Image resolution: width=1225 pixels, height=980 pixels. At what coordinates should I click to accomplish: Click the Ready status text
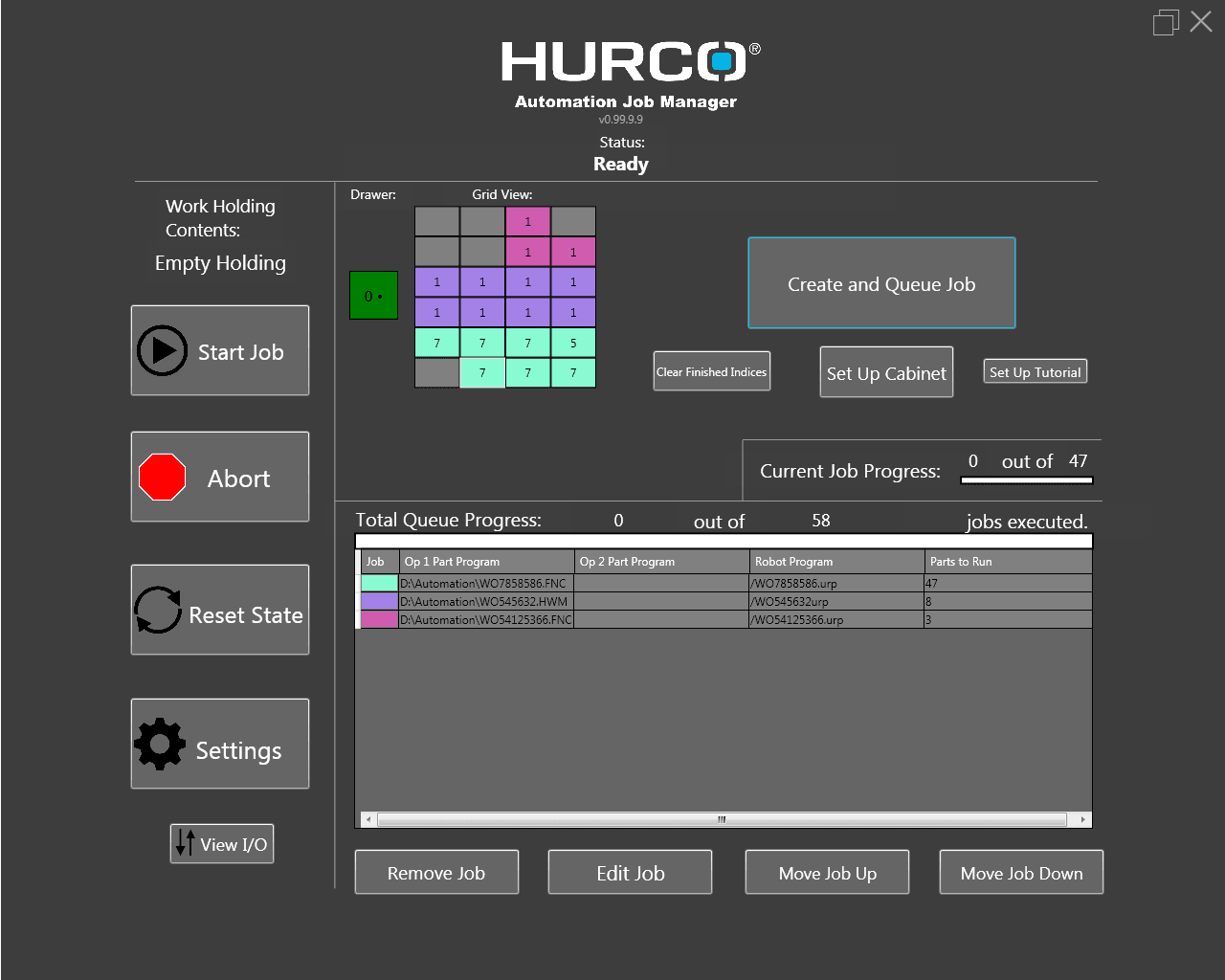pos(621,164)
